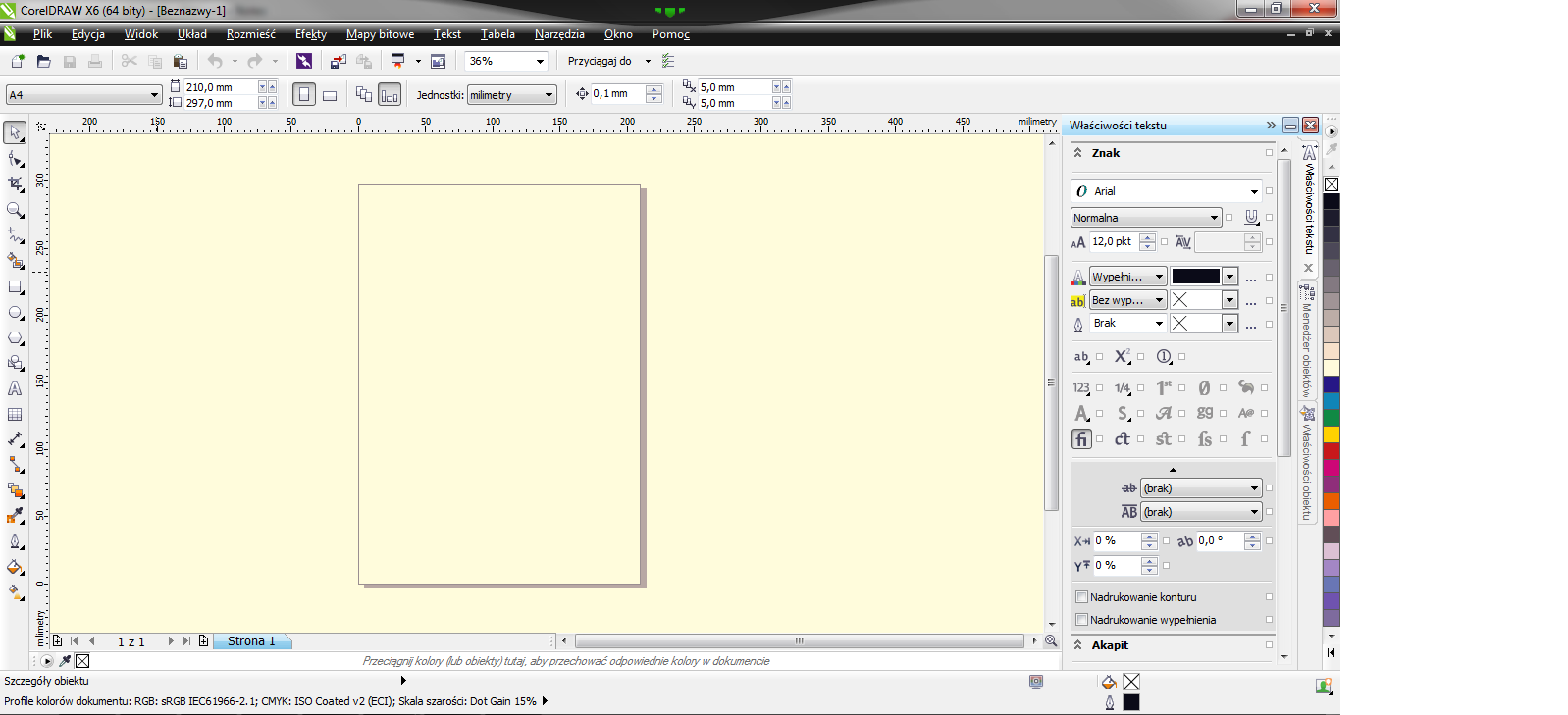Open the Efekty menu
Image resolution: width=1568 pixels, height=715 pixels.
tap(310, 34)
